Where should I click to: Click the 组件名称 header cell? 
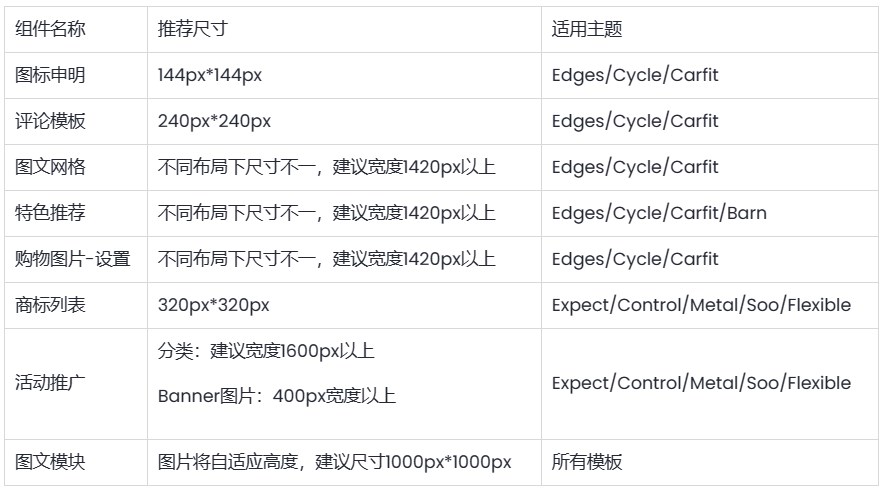click(x=51, y=29)
